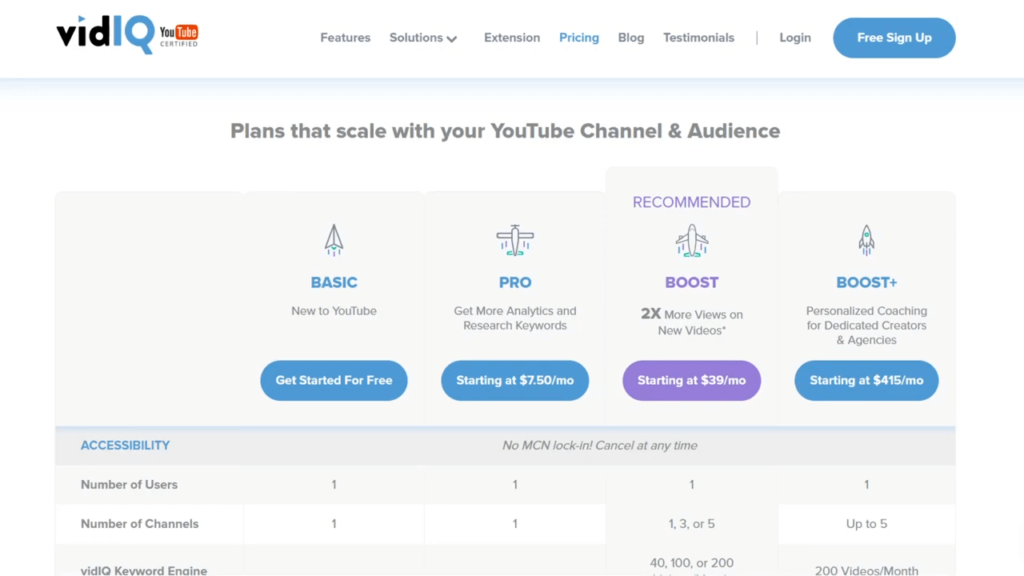Click the 'No MCN lock-in! Cancel at any time' text
Viewport: 1024px width, 576px height.
(x=600, y=445)
